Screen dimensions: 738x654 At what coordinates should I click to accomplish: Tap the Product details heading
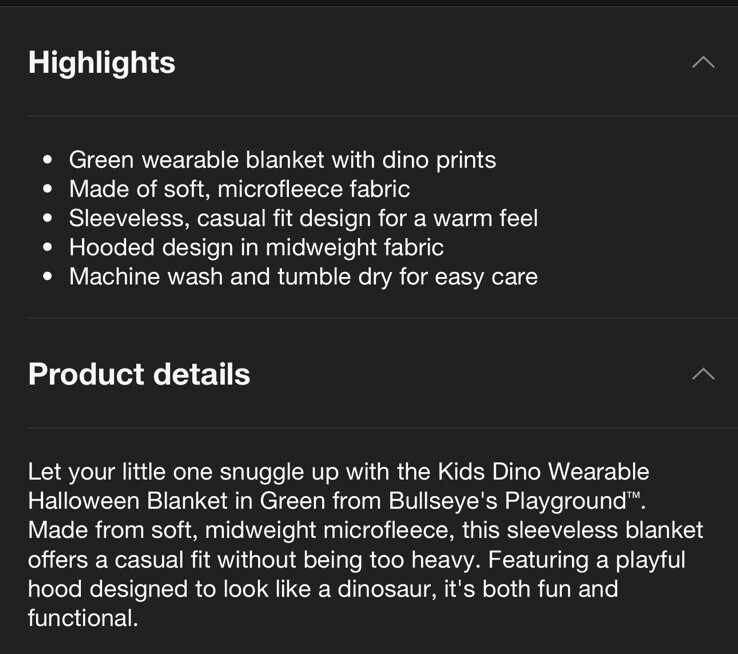[139, 375]
